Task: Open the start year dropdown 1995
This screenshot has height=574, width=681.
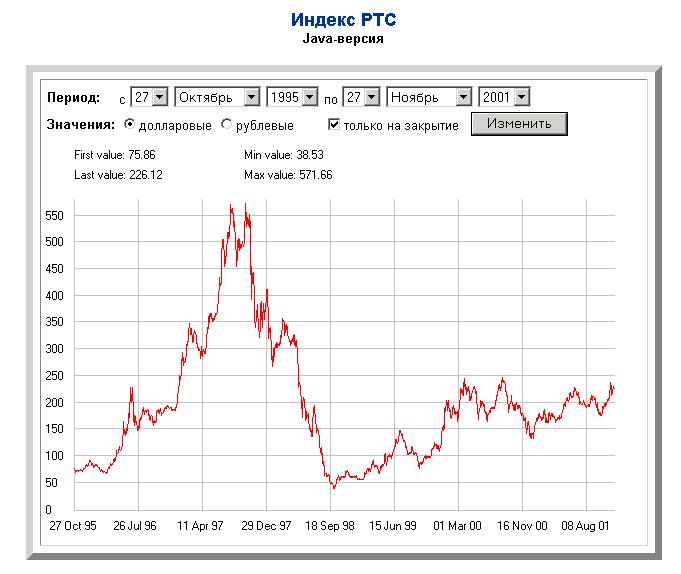Action: coord(292,97)
